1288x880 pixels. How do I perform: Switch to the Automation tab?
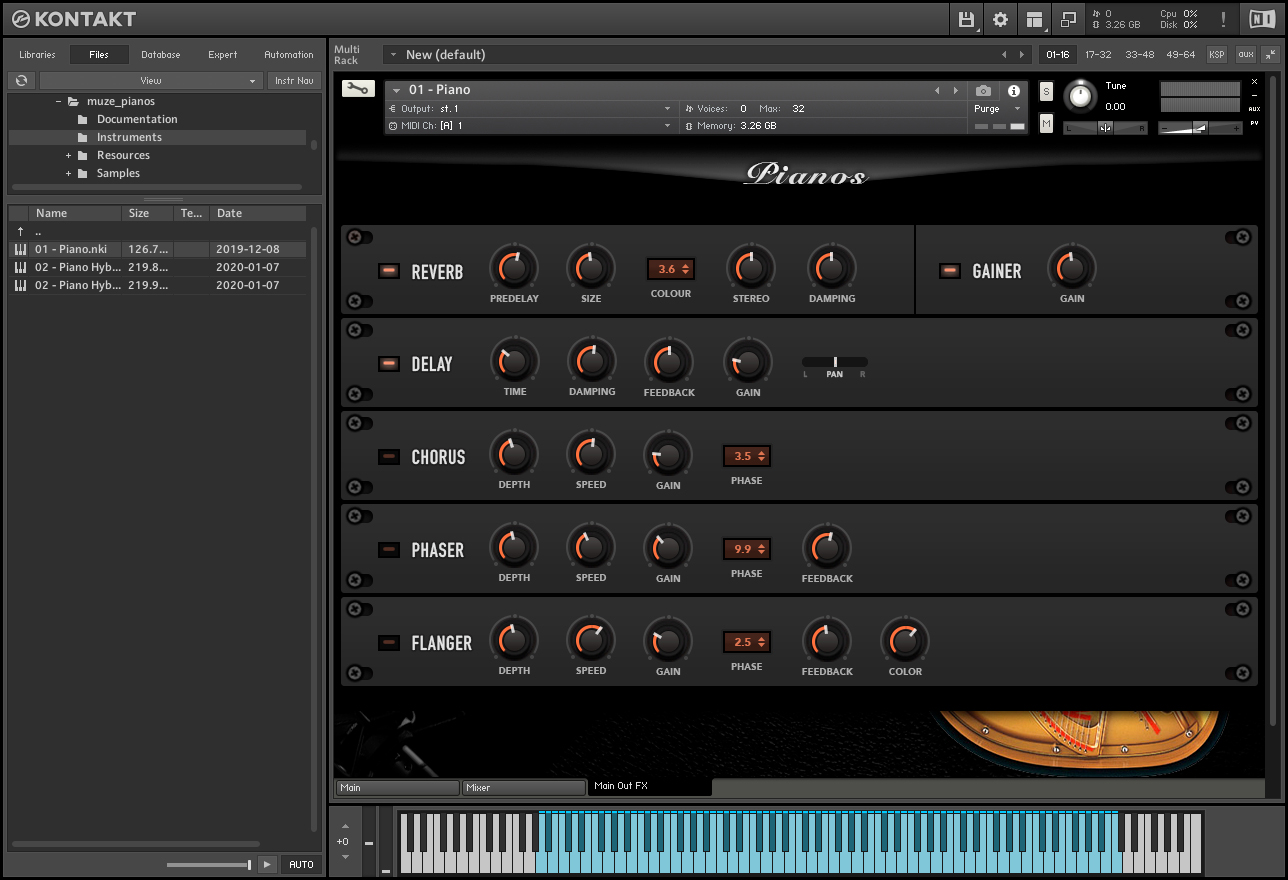pos(289,55)
